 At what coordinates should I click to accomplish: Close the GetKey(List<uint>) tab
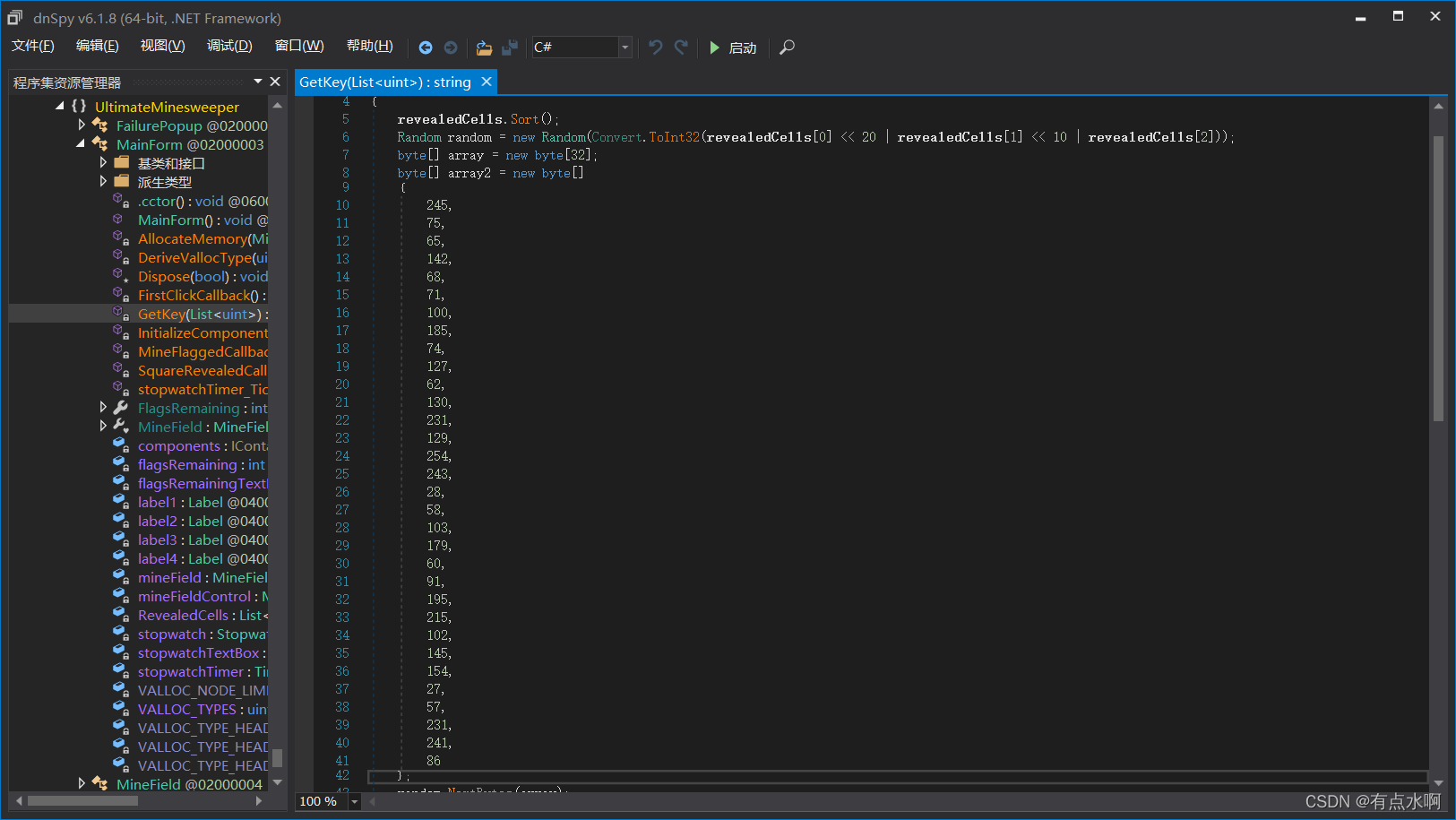487,82
